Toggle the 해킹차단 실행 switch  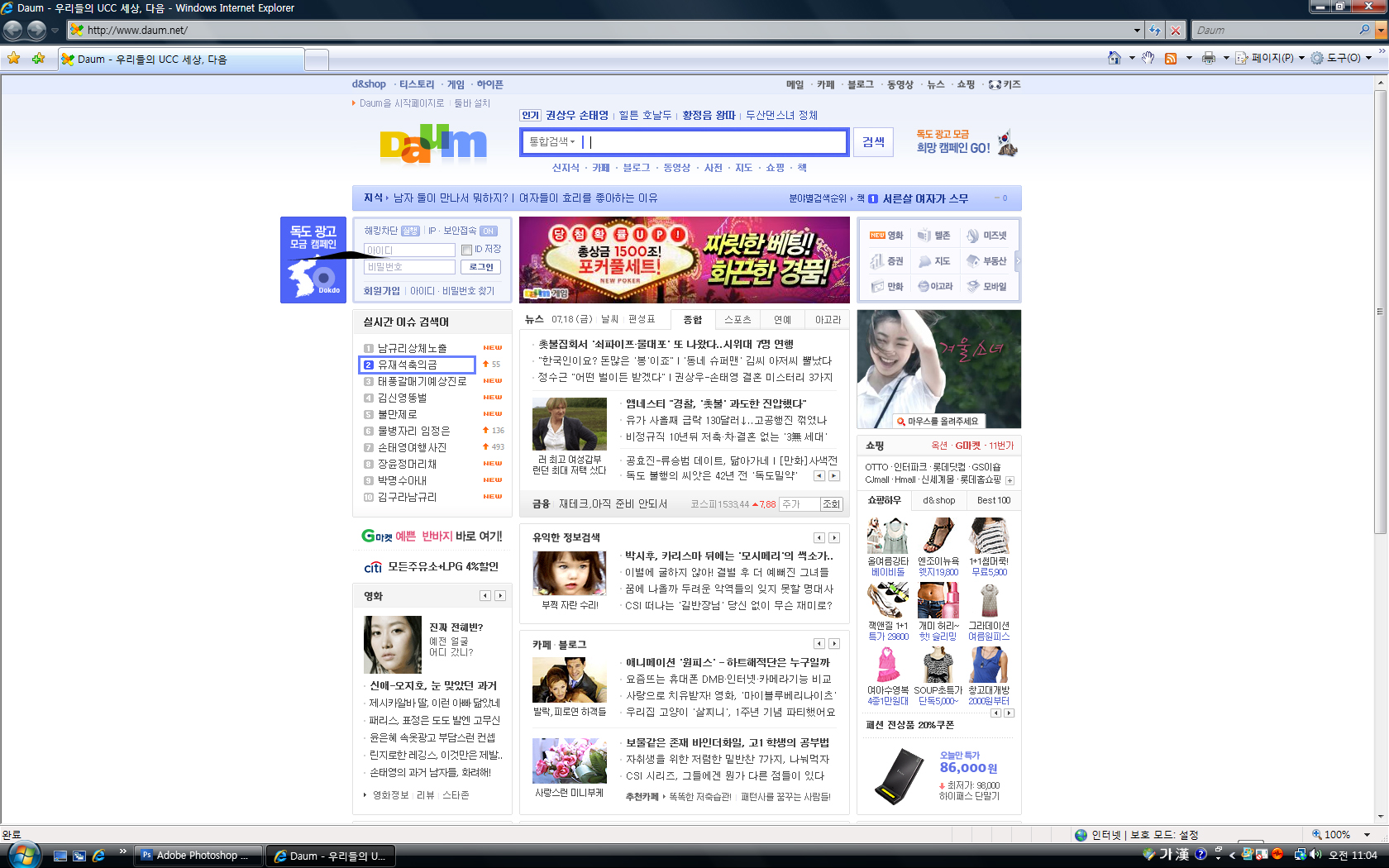tap(411, 231)
